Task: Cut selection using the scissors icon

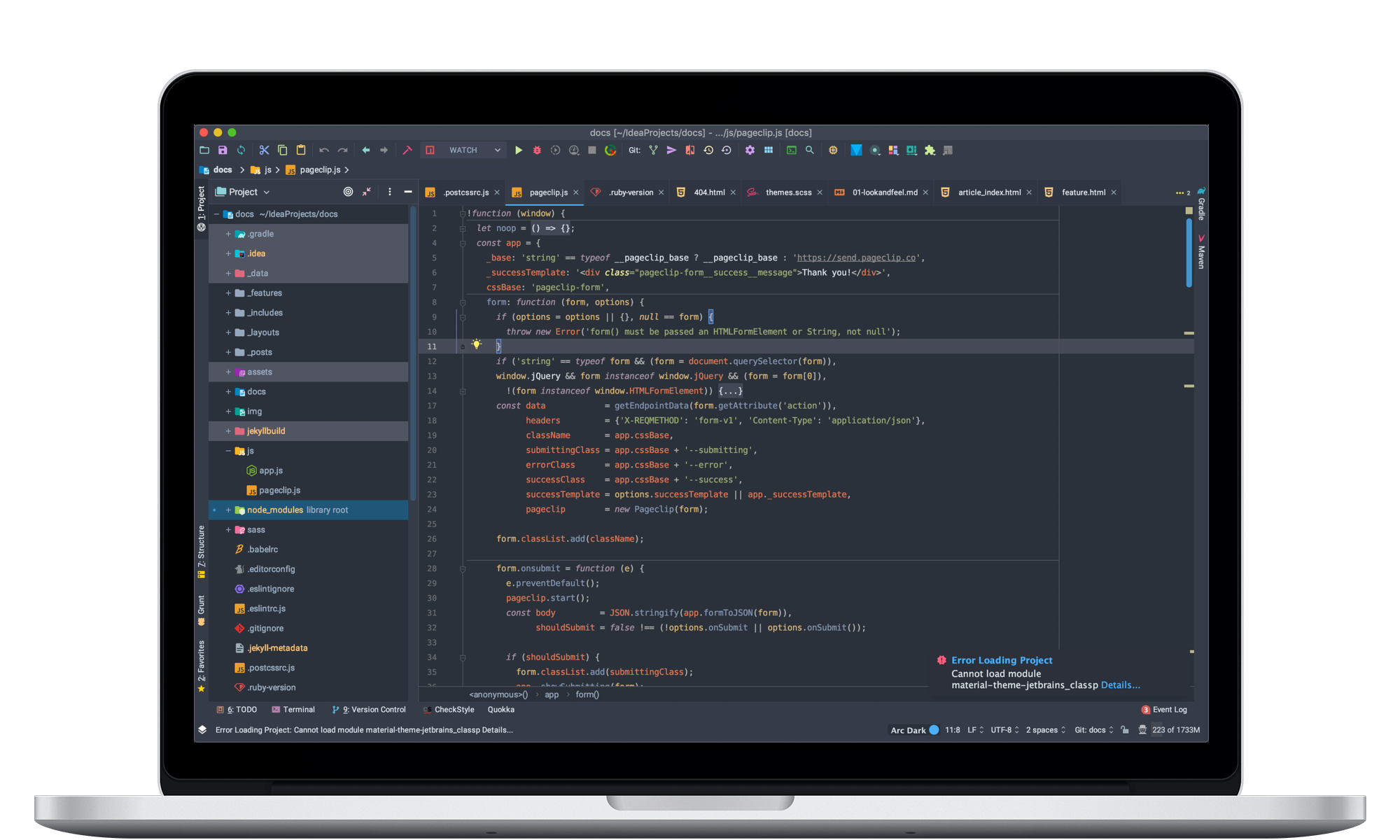Action: click(x=264, y=150)
